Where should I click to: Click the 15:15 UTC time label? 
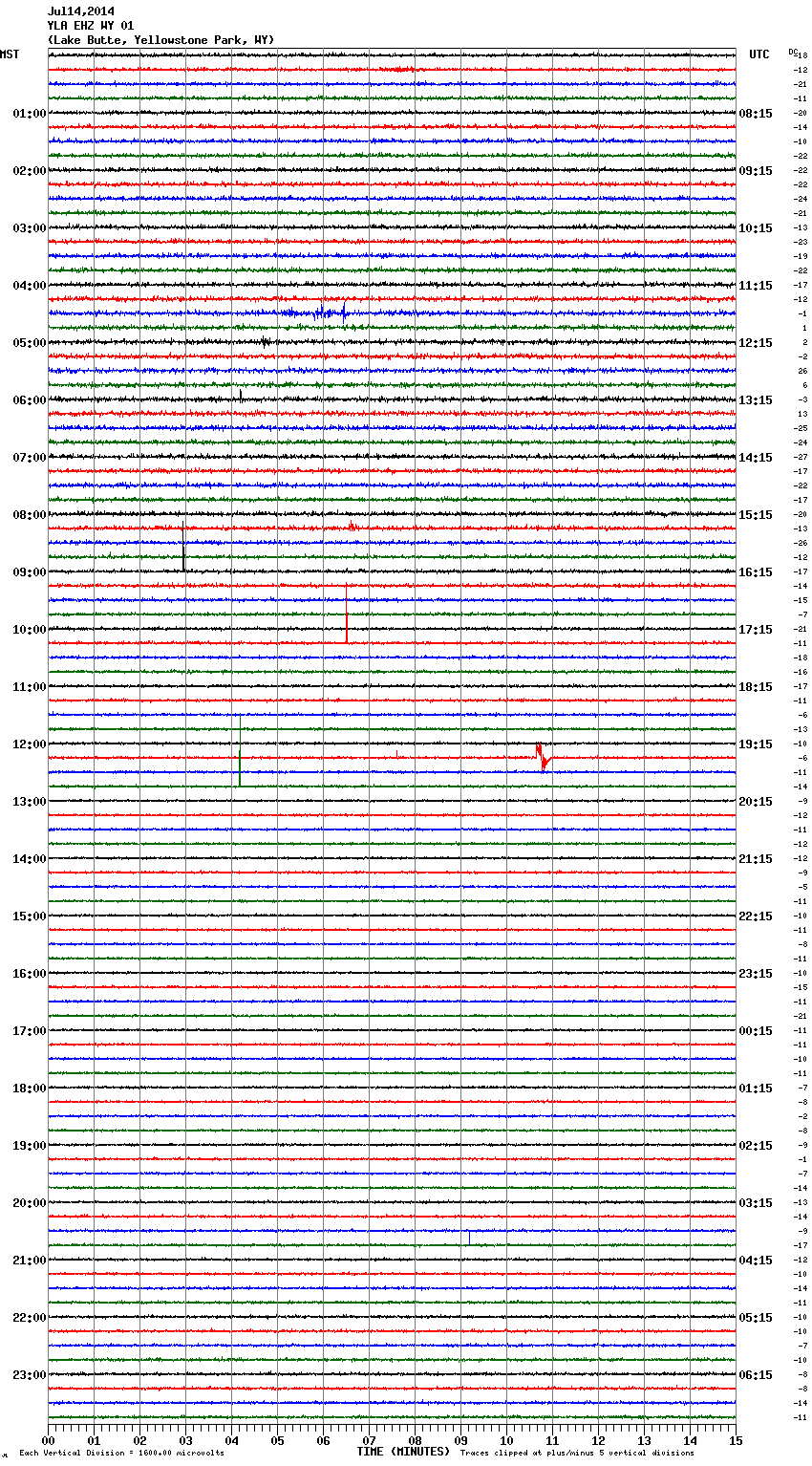[x=756, y=515]
